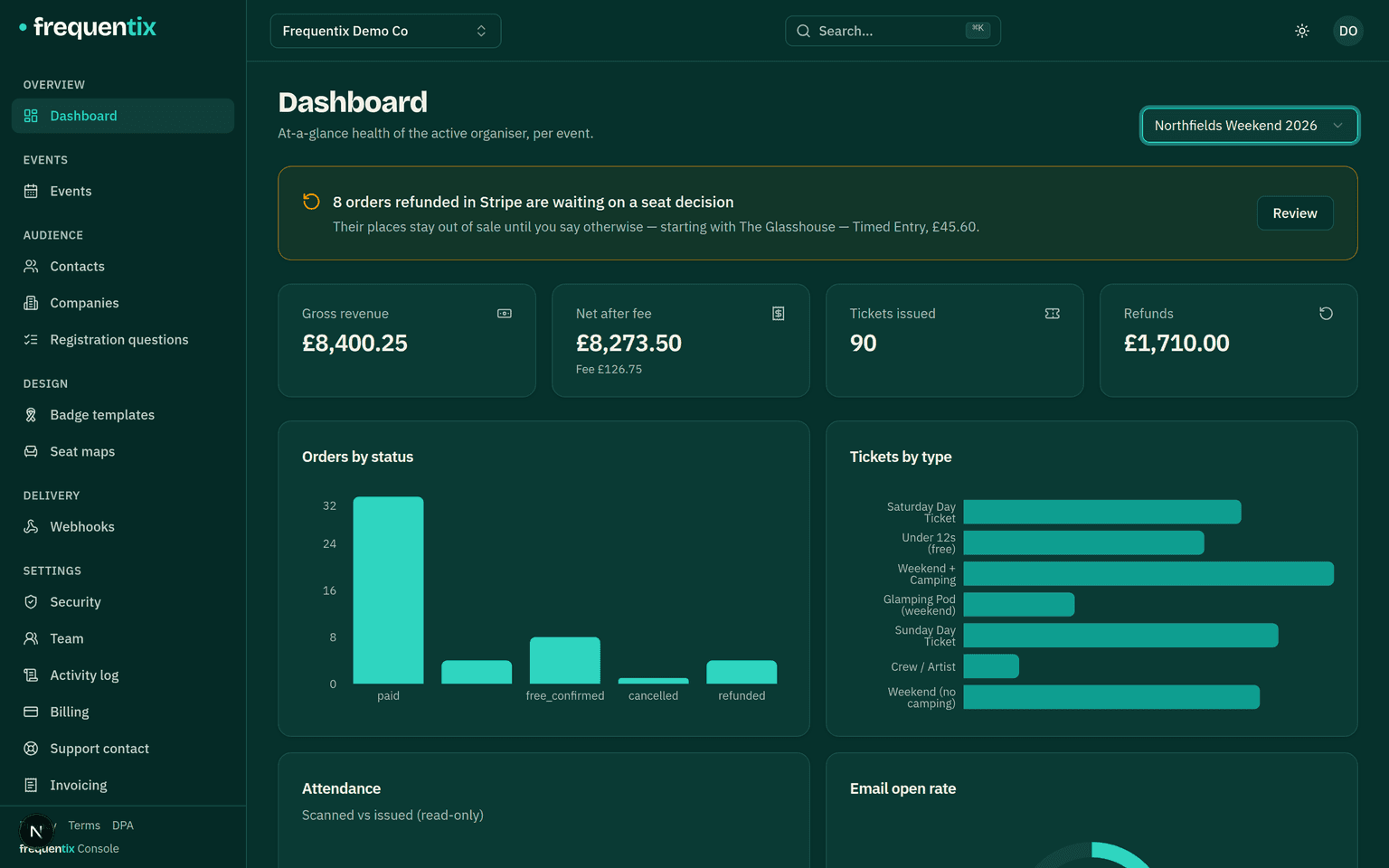Click the Registration questions list icon
This screenshot has width=1389, height=868.
31,340
